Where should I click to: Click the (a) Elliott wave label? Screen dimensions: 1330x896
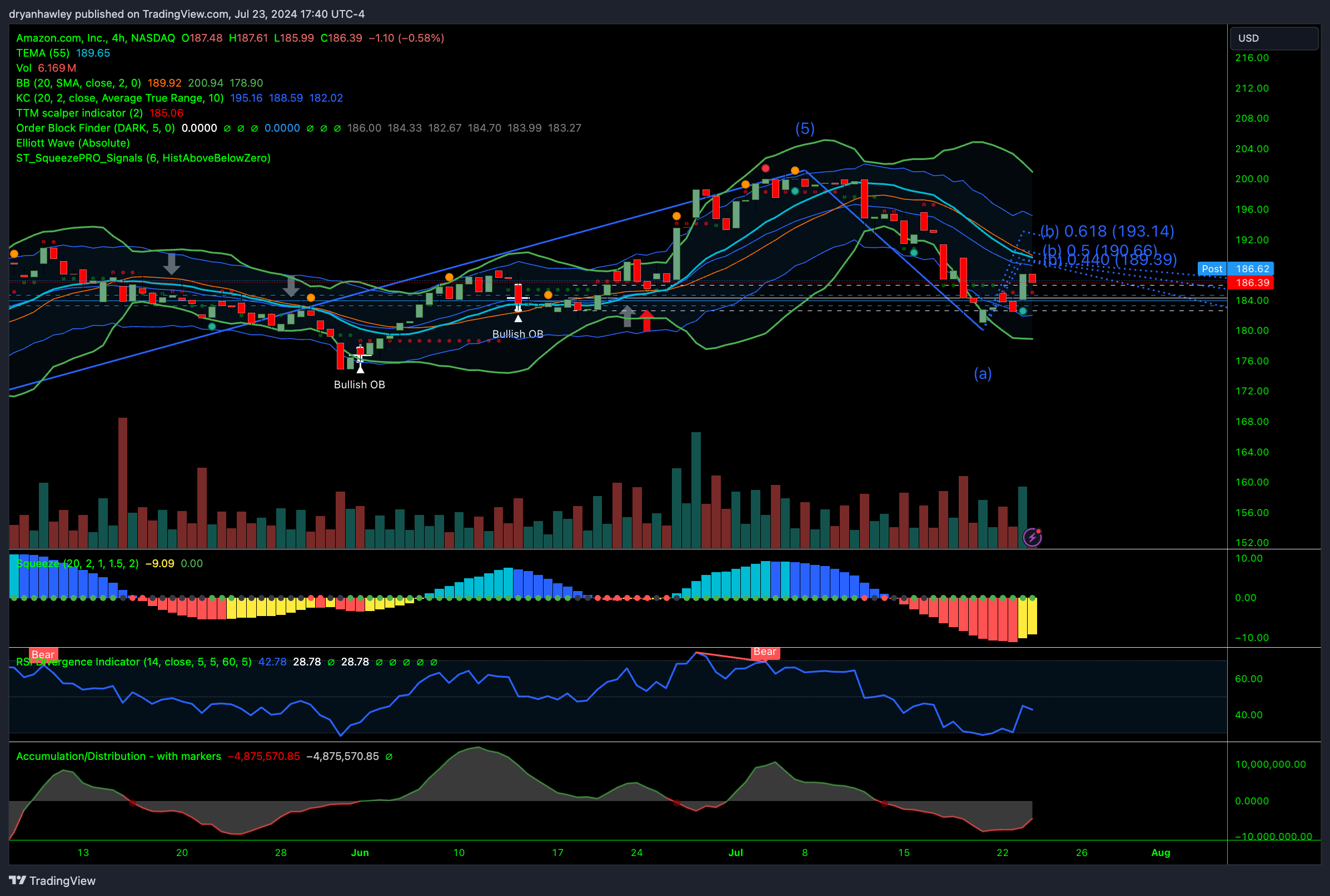click(982, 374)
